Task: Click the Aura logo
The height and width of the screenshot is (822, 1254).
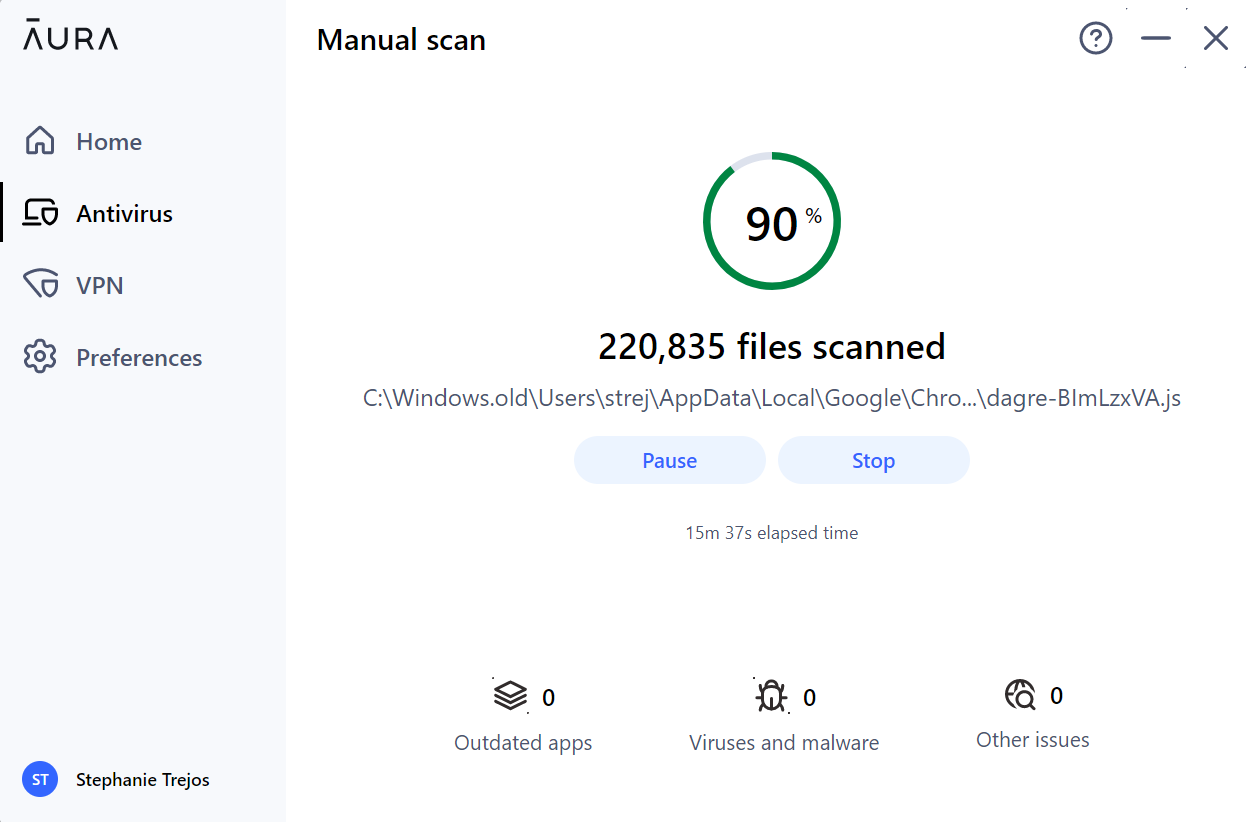Action: coord(71,35)
